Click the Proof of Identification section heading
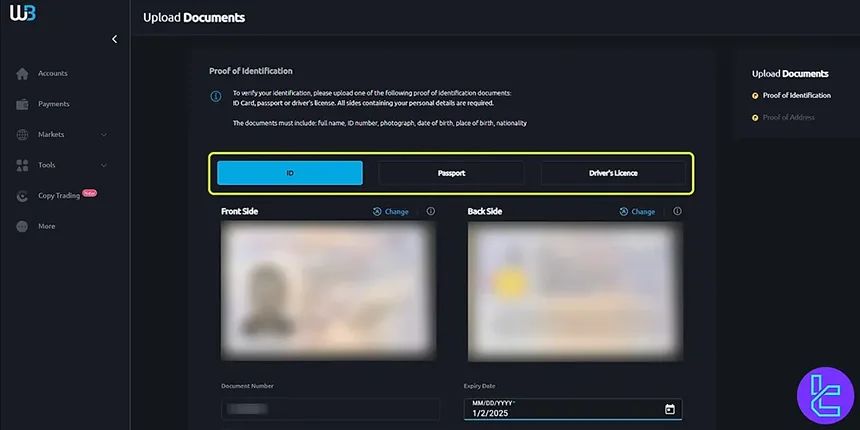Image resolution: width=860 pixels, height=430 pixels. click(x=251, y=71)
